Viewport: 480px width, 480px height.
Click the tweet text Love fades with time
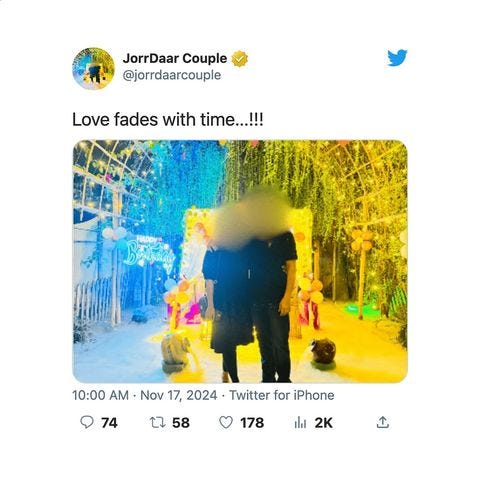(168, 119)
